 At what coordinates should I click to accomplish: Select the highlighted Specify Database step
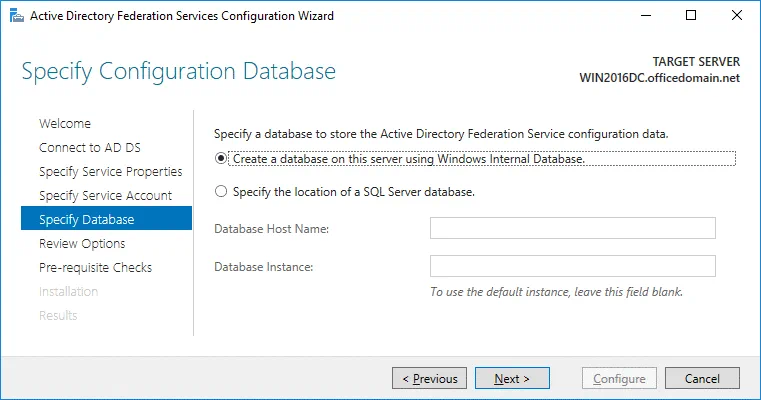(86, 220)
